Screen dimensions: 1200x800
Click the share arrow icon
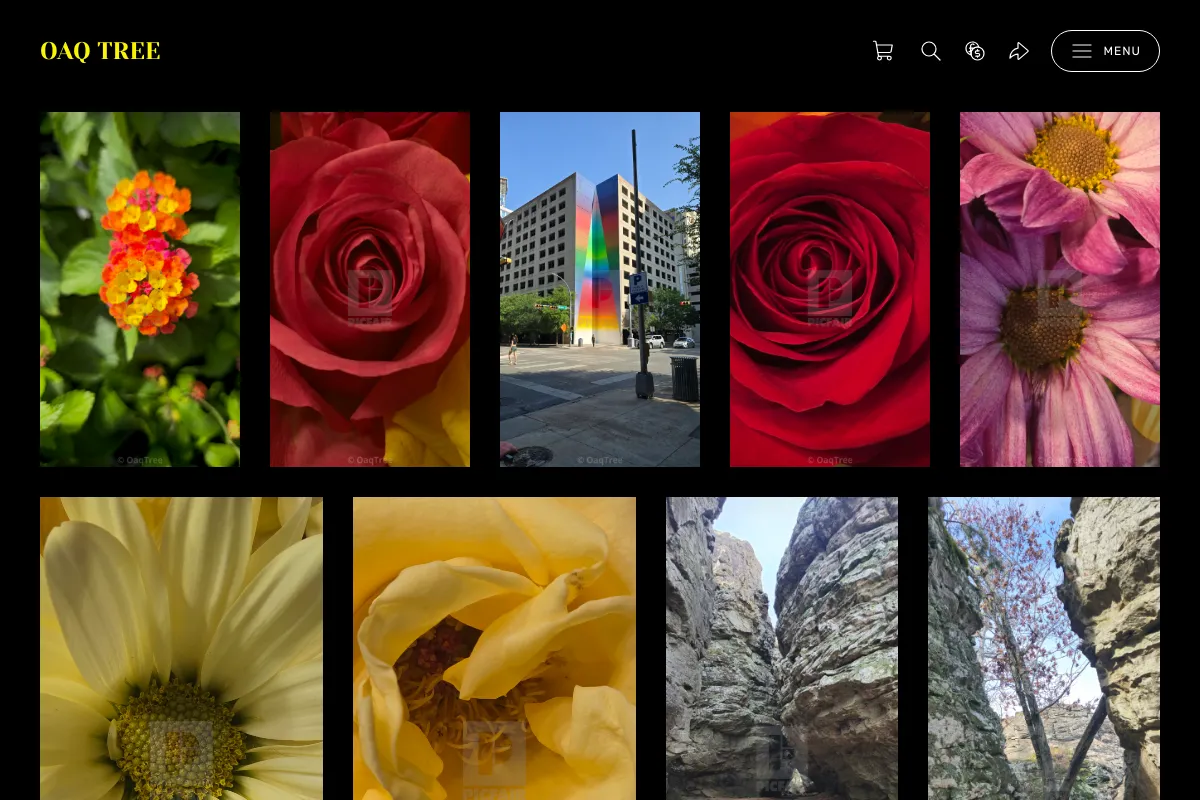click(1019, 51)
